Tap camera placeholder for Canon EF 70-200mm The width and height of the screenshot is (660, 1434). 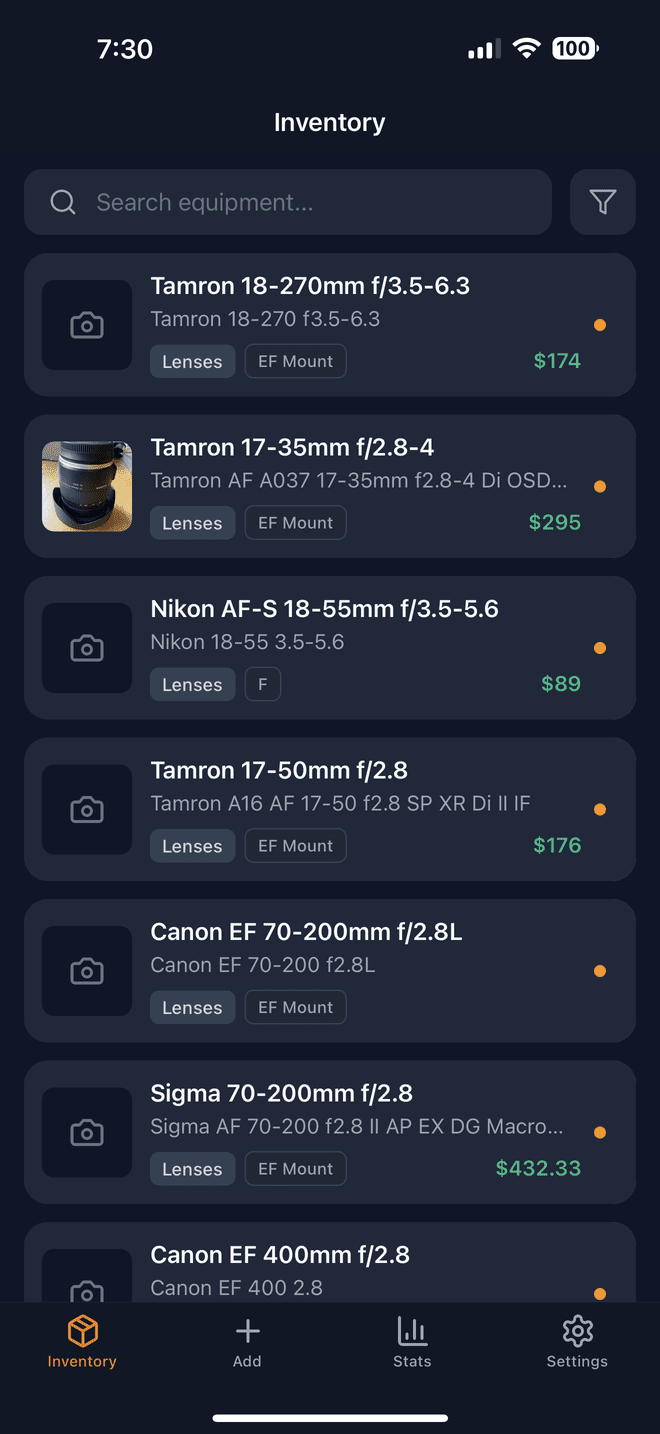point(87,971)
